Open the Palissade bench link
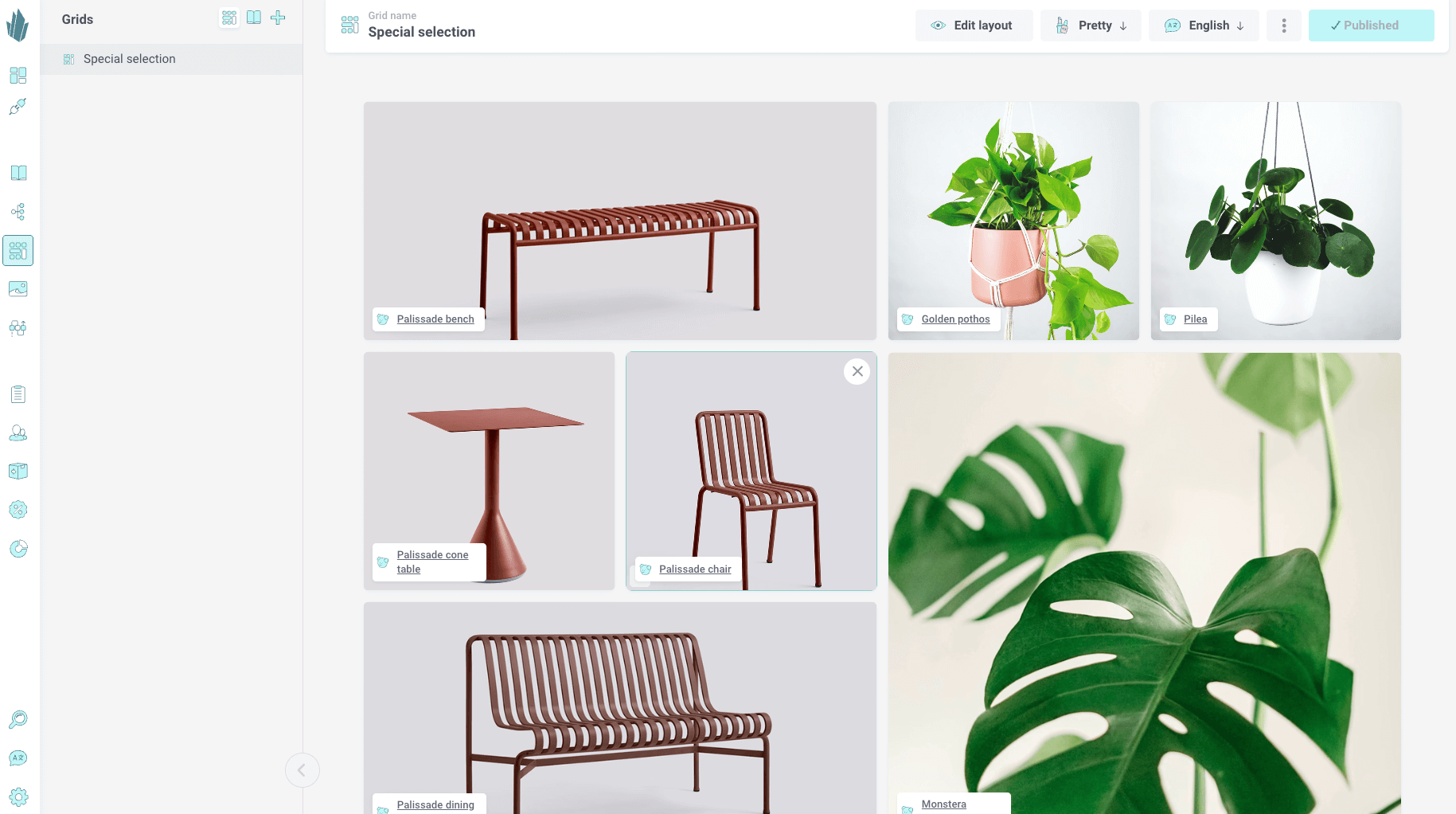This screenshot has height=814, width=1456. (435, 319)
